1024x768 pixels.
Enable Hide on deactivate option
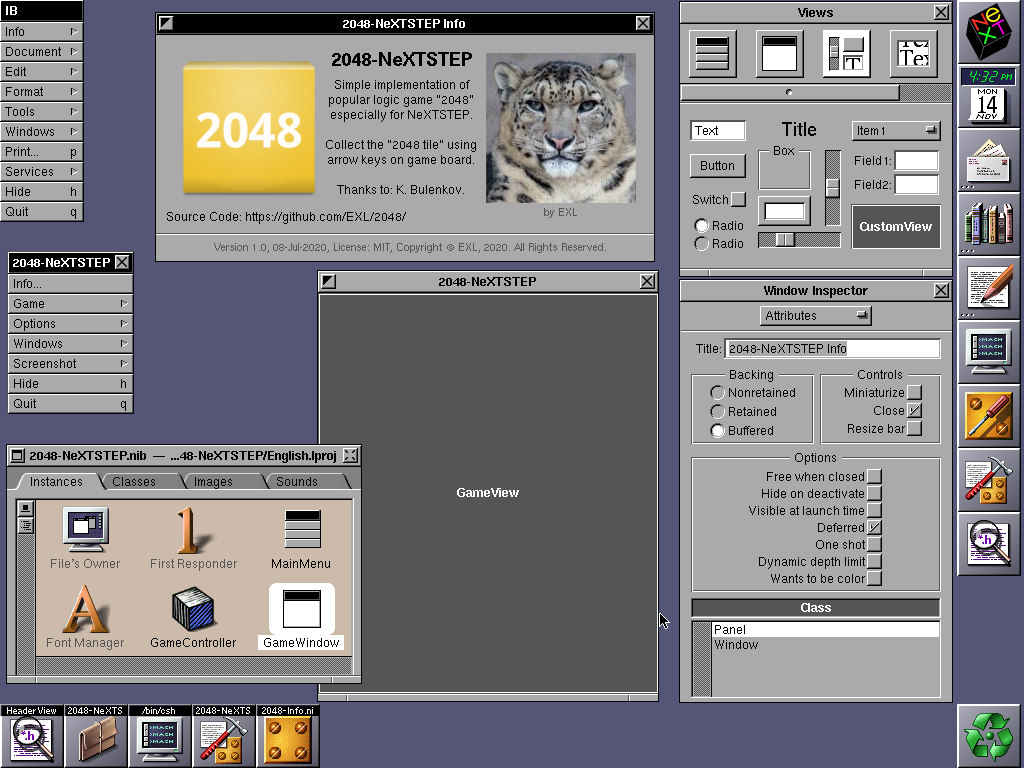874,494
